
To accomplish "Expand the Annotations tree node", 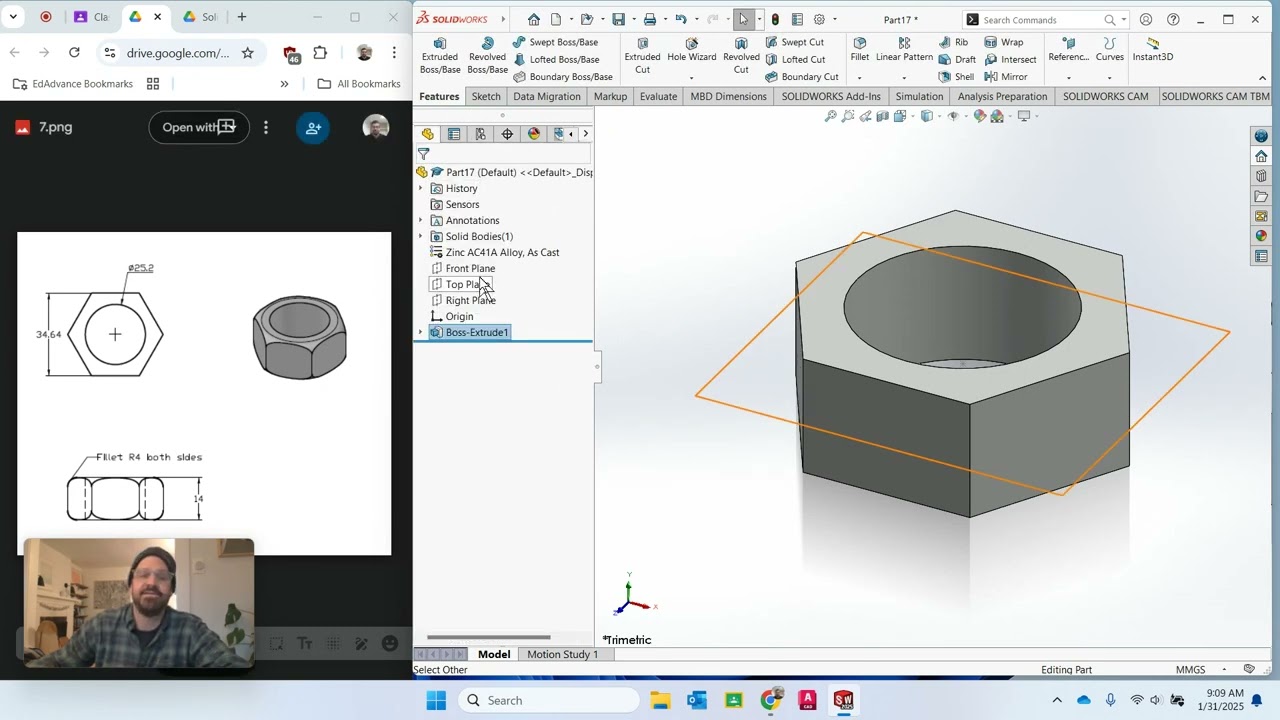I will [420, 220].
